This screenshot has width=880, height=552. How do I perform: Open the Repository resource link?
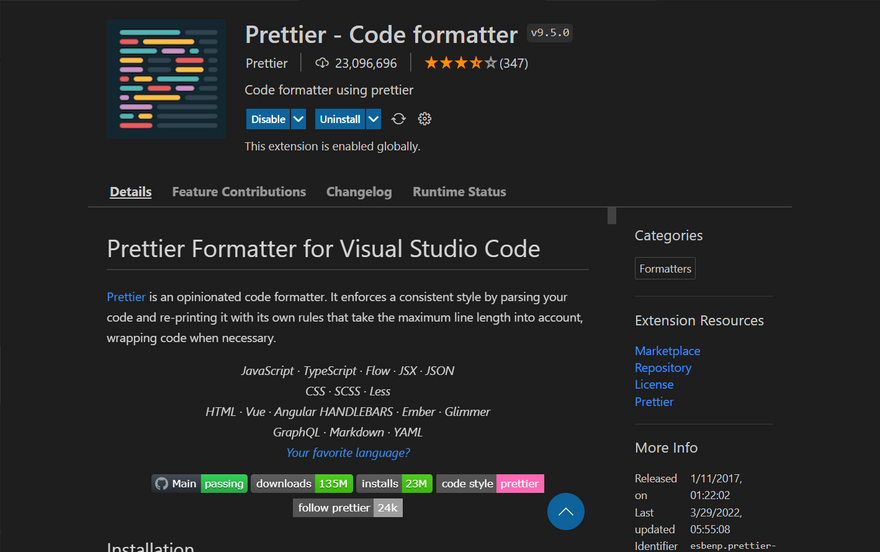tap(663, 368)
